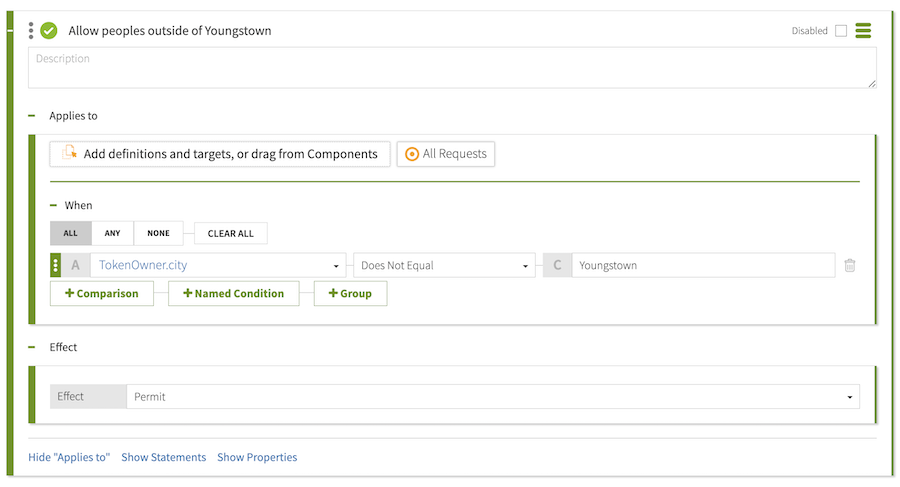Open the green hamburger menu icon
900x487 pixels.
pos(863,31)
